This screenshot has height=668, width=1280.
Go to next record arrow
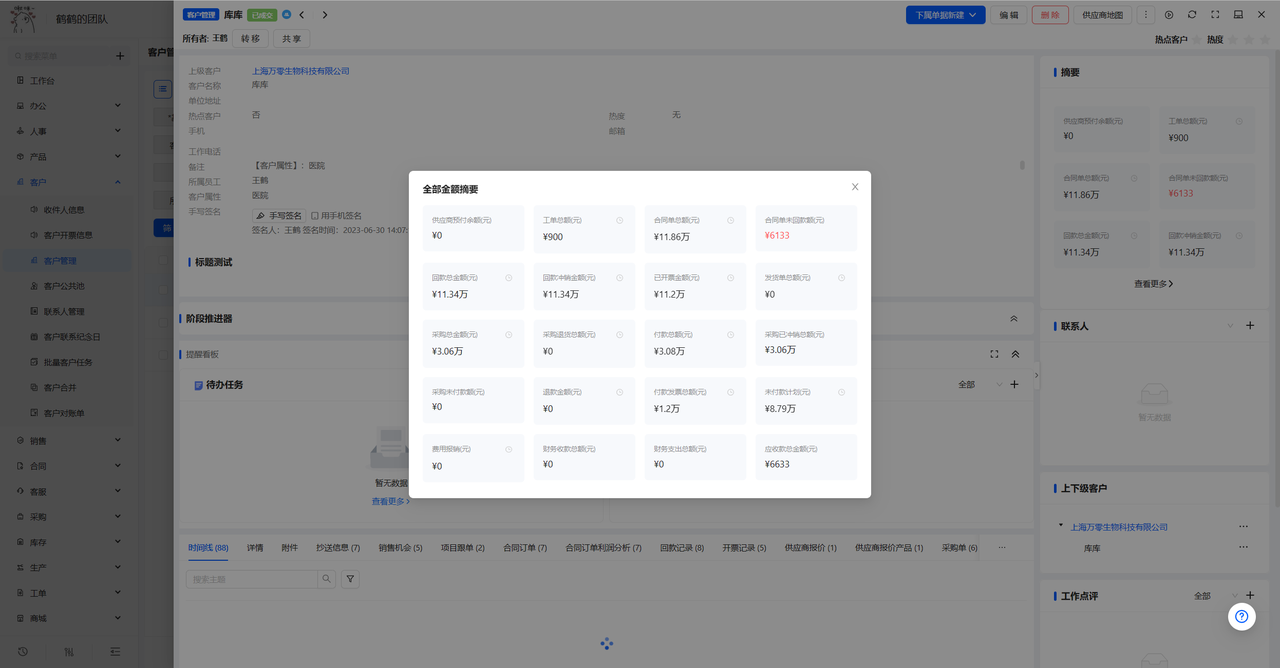[325, 15]
